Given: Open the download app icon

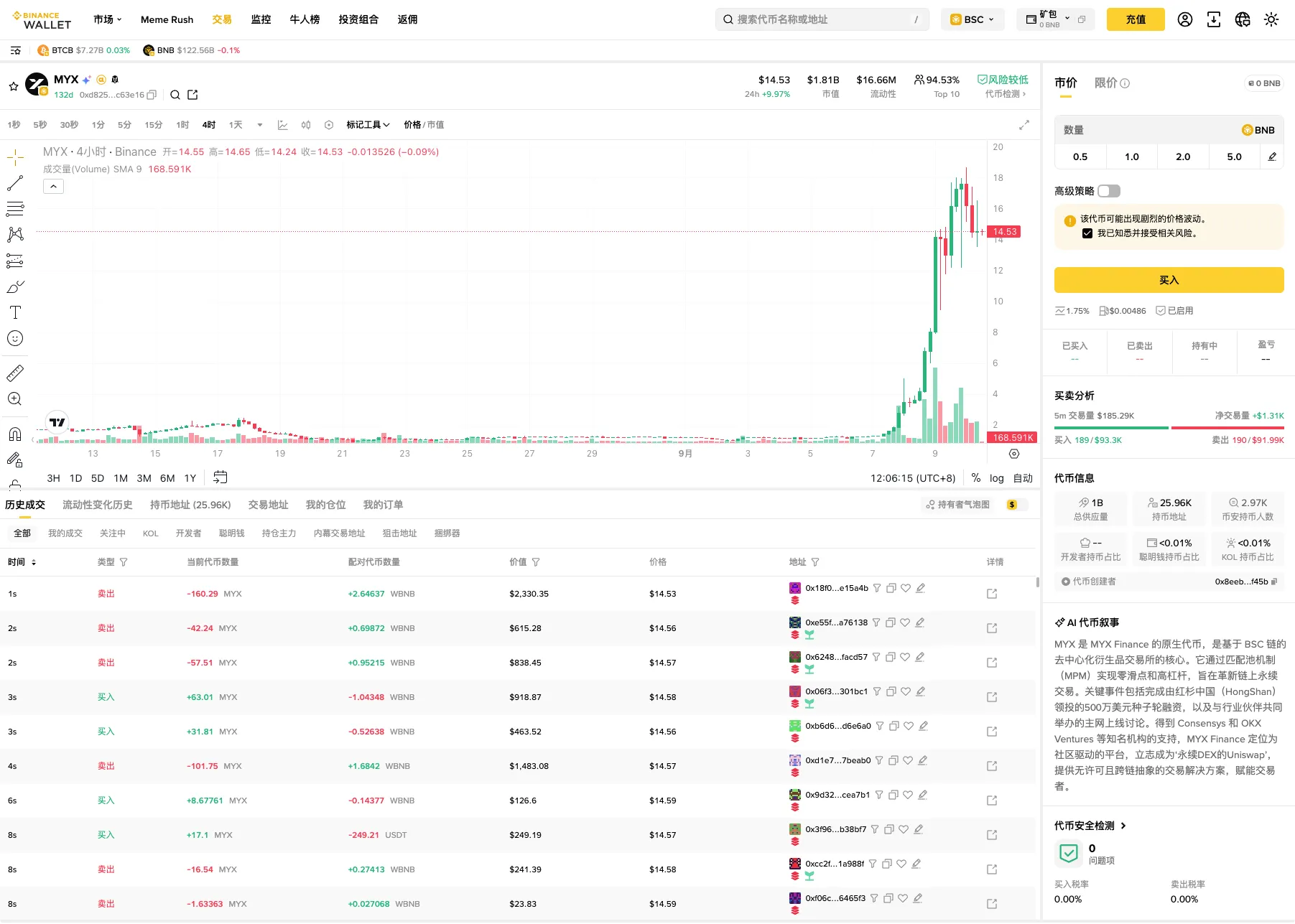Looking at the screenshot, I should [1214, 19].
